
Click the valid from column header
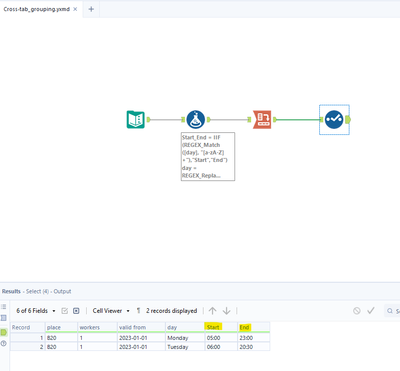[x=141, y=327]
